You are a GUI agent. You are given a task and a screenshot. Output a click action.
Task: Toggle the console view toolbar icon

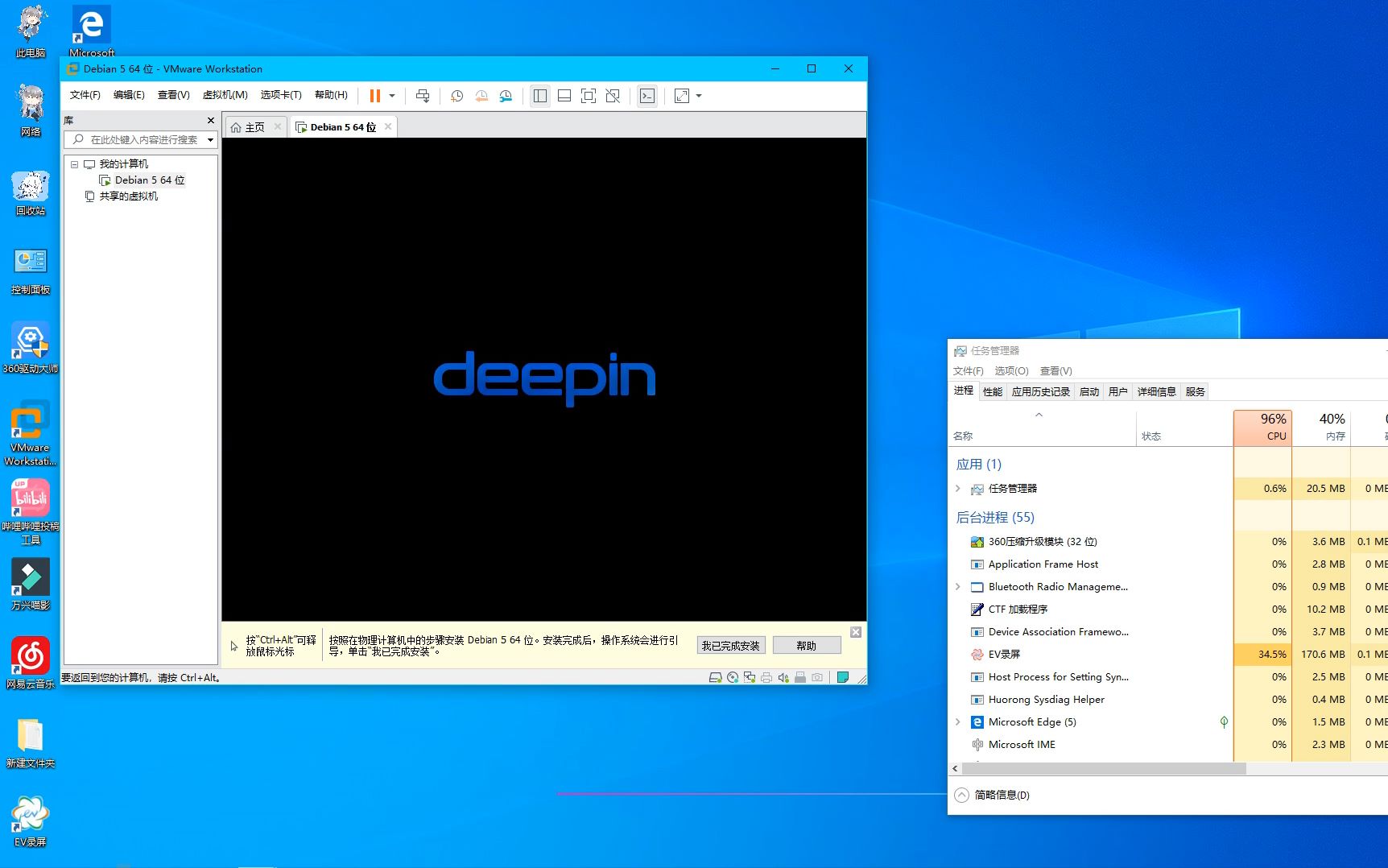(647, 96)
